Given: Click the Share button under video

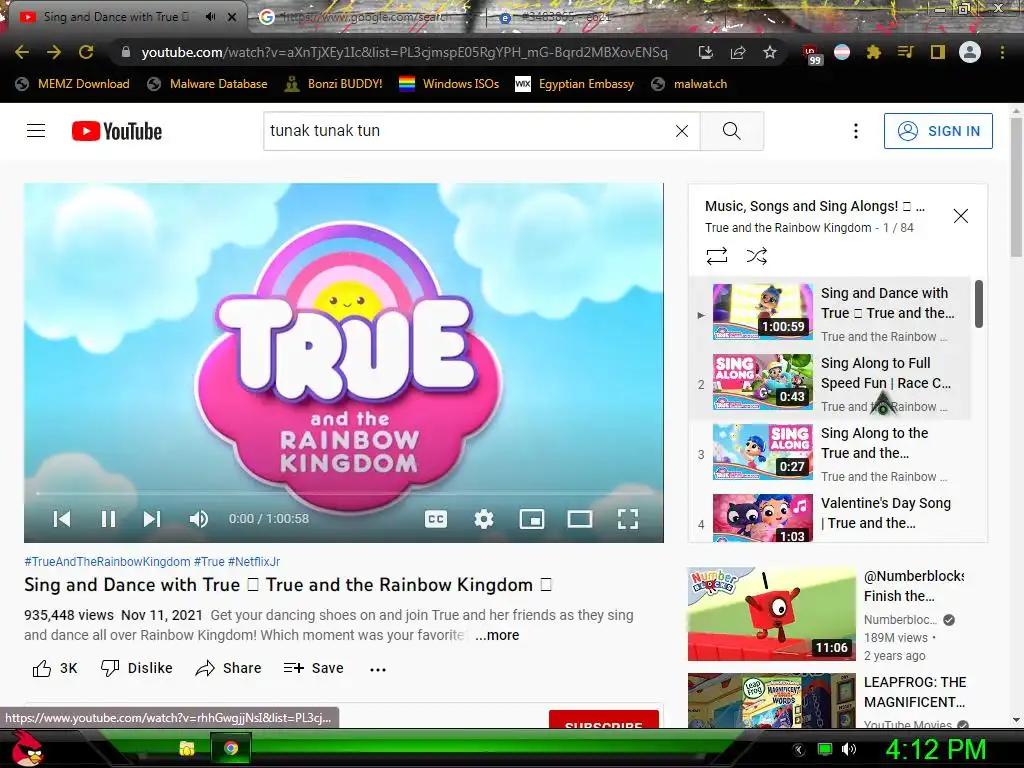Looking at the screenshot, I should pos(229,668).
